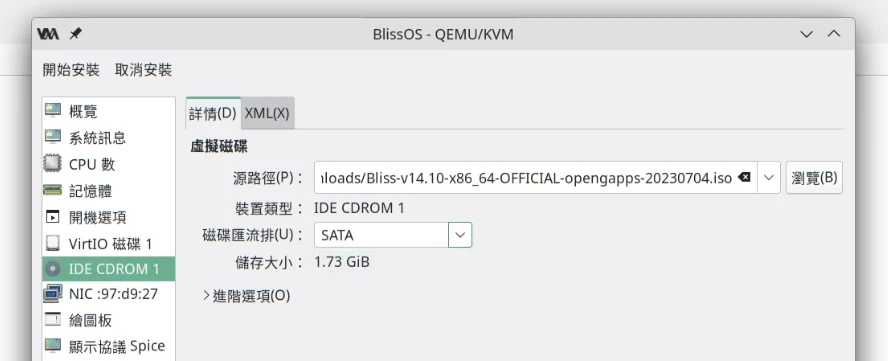888x361 pixels.
Task: Select the 繪圖板 tablet icon
Action: click(53, 320)
